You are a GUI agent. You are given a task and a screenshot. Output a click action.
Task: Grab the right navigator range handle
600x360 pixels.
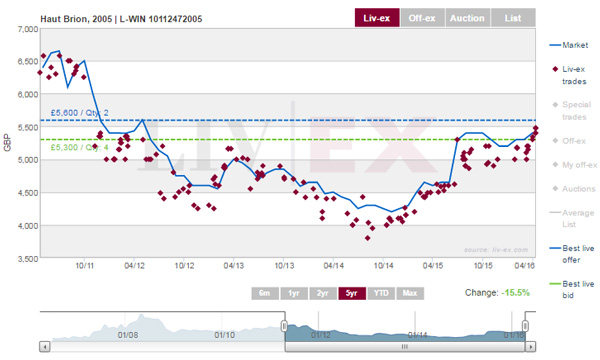[x=525, y=326]
